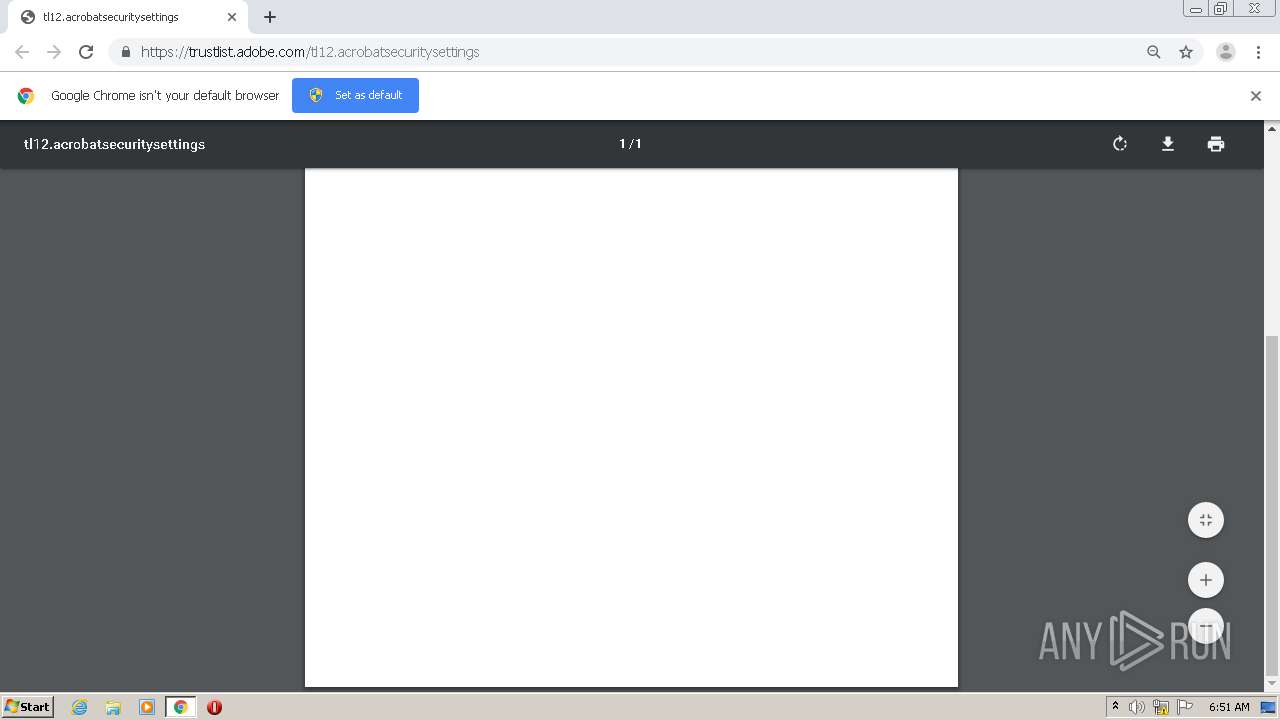Go back to previous page
This screenshot has height=720, width=1280.
coord(22,52)
